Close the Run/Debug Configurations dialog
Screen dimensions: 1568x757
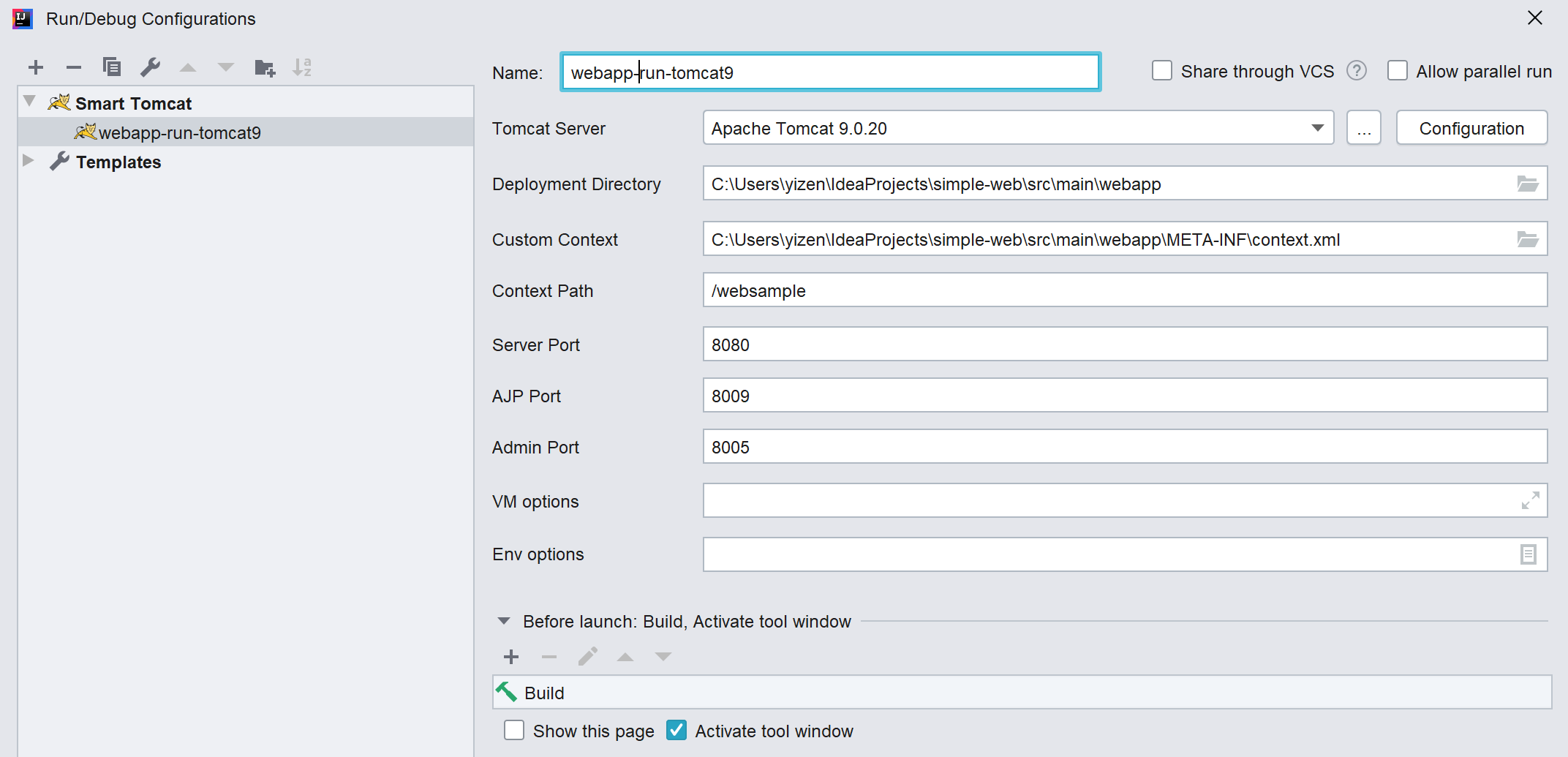(1534, 18)
